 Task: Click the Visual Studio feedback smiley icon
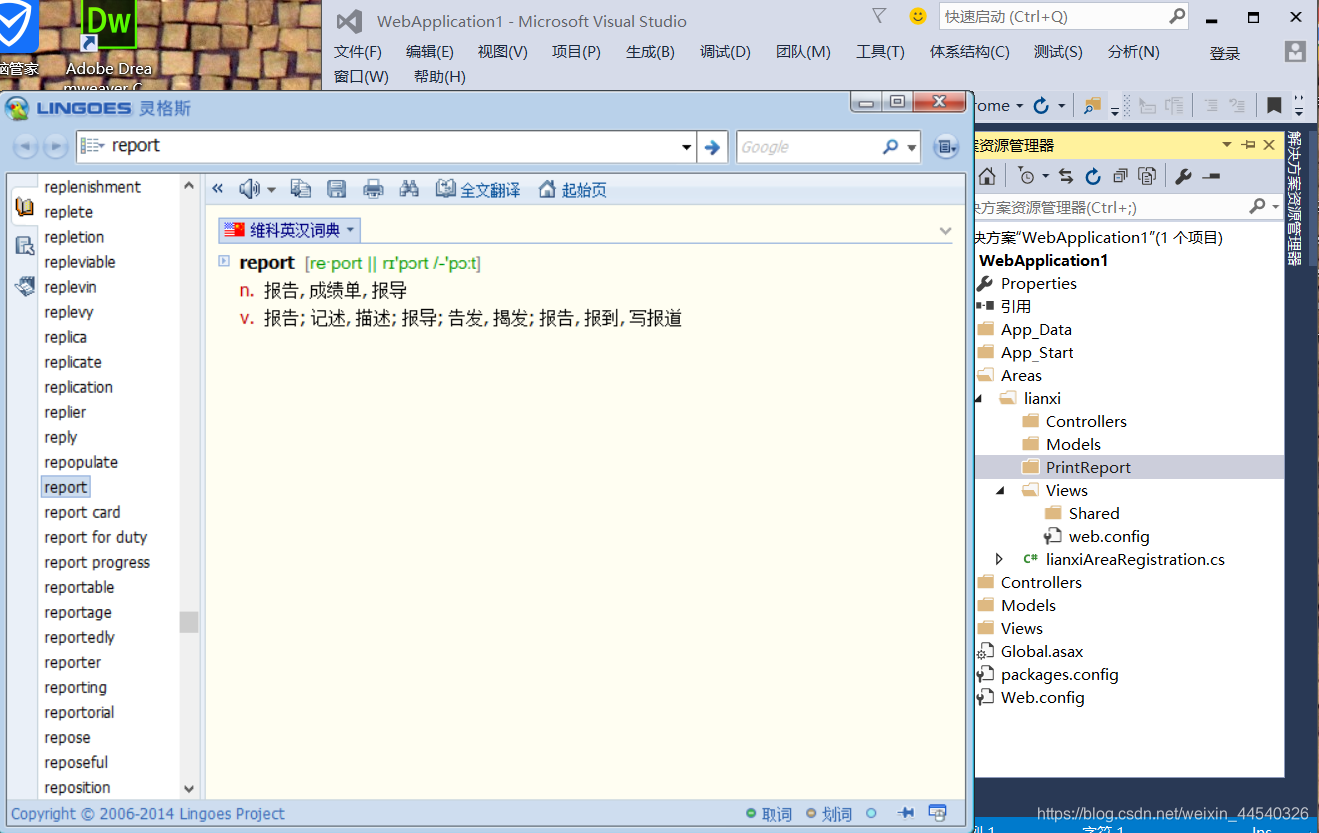[x=917, y=16]
